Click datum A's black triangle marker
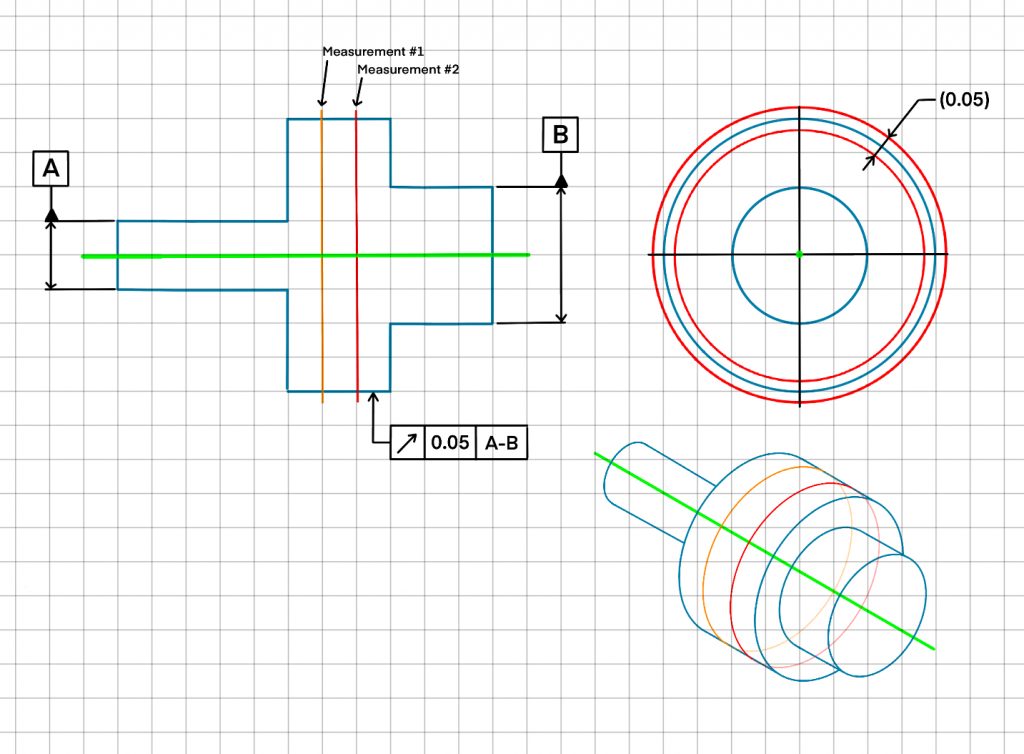This screenshot has width=1024, height=754. coord(51,214)
